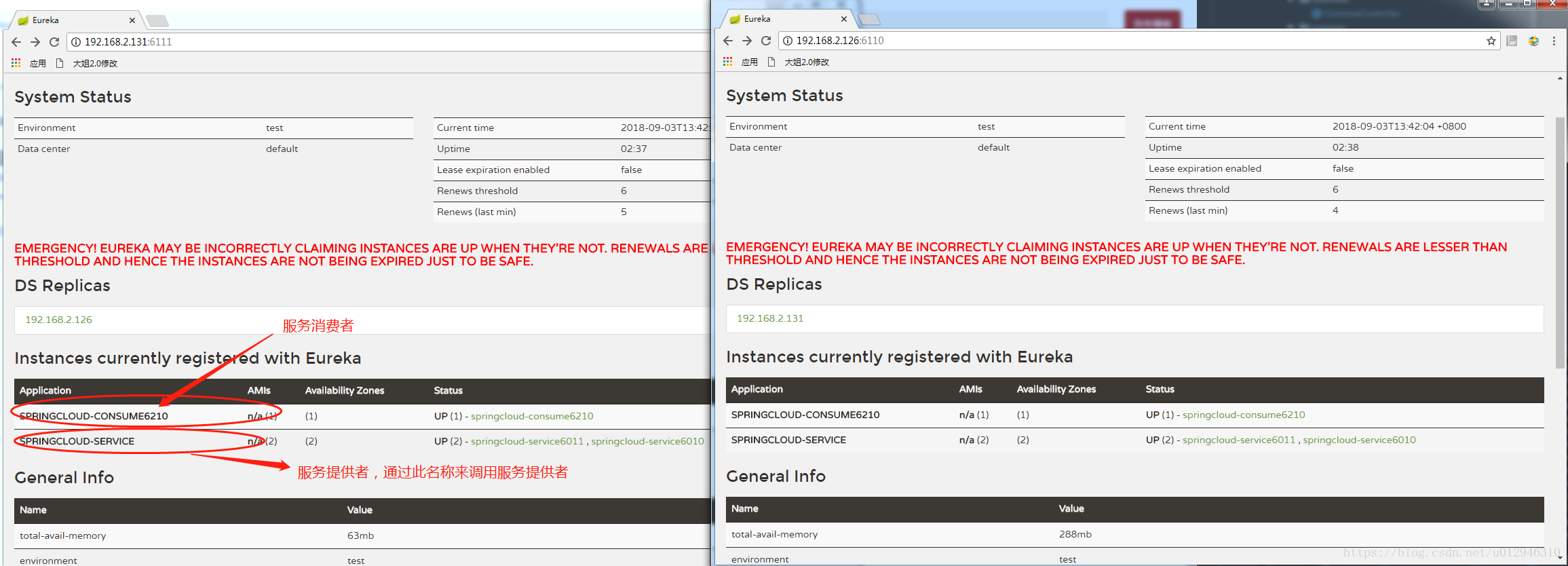Screen dimensions: 1568x566
Task: Click Lease expiration enabled label in left window
Action: click(493, 170)
